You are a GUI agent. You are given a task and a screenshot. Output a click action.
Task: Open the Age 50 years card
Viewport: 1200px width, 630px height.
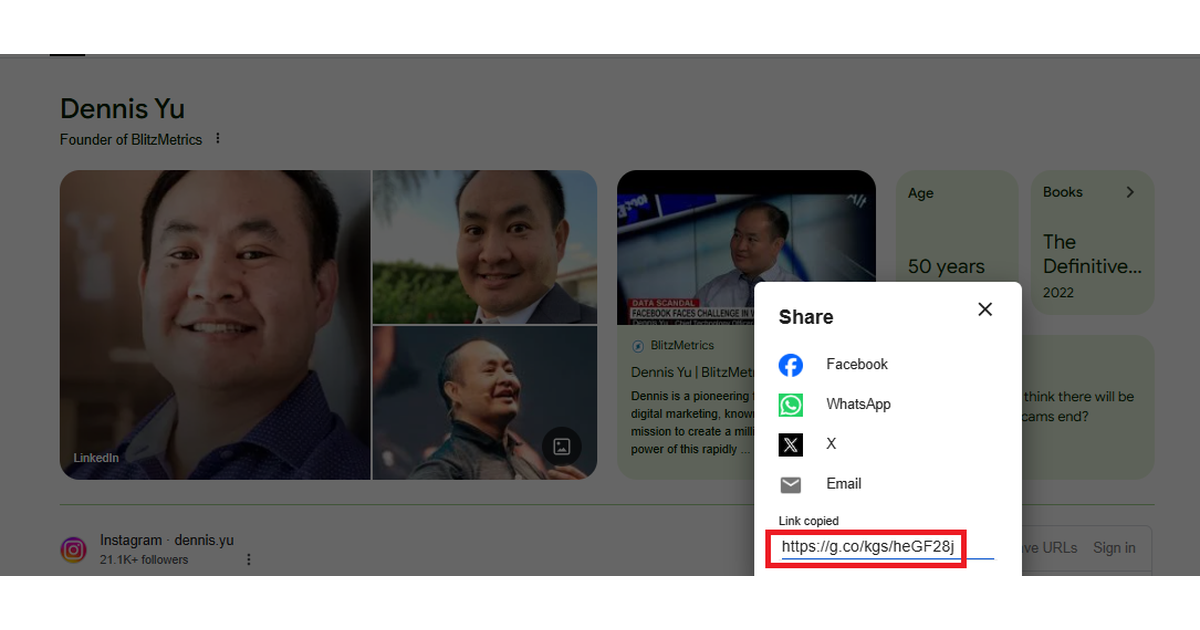click(956, 242)
